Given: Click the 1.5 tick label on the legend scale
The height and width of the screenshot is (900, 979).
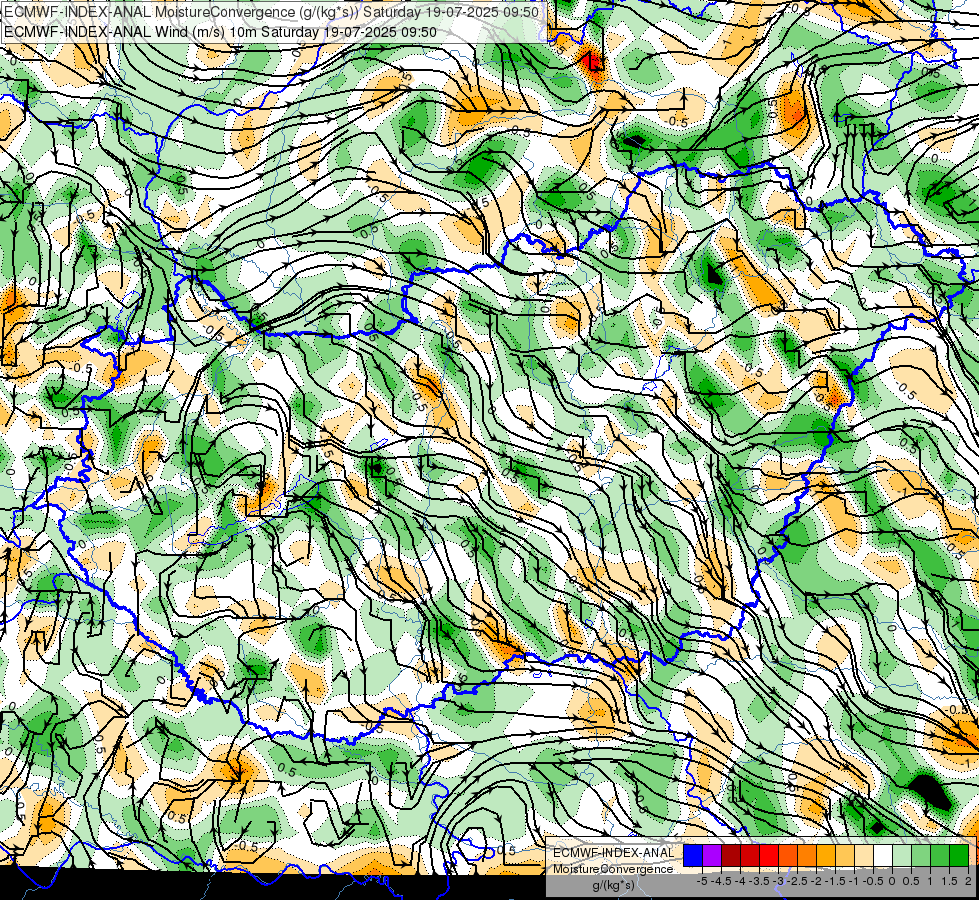Looking at the screenshot, I should [x=949, y=881].
